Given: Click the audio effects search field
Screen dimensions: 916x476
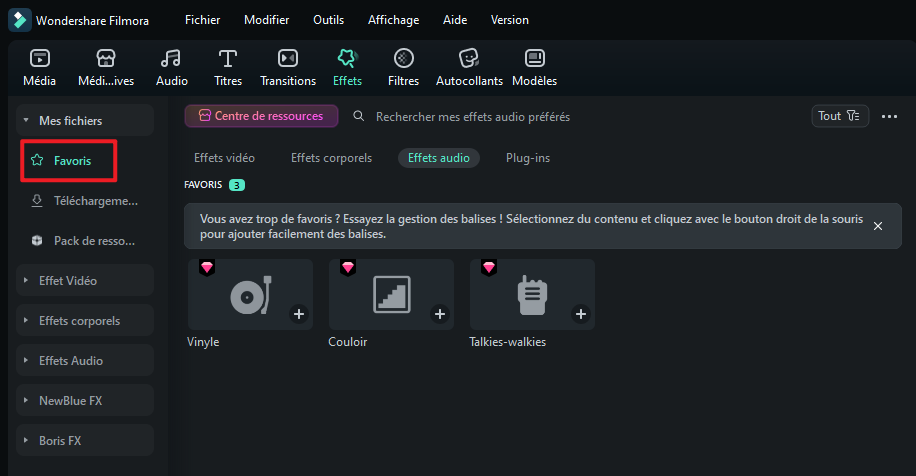Looking at the screenshot, I should point(473,117).
